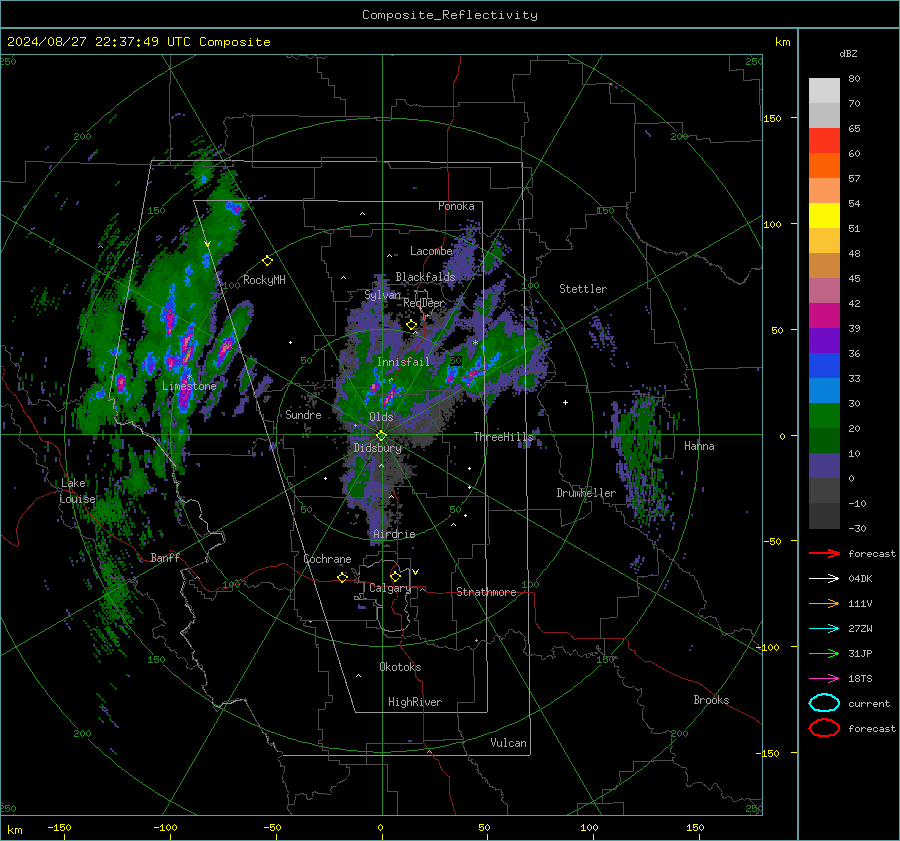
Task: Click the cyan current ellipse legend icon
Action: pyautogui.click(x=824, y=703)
